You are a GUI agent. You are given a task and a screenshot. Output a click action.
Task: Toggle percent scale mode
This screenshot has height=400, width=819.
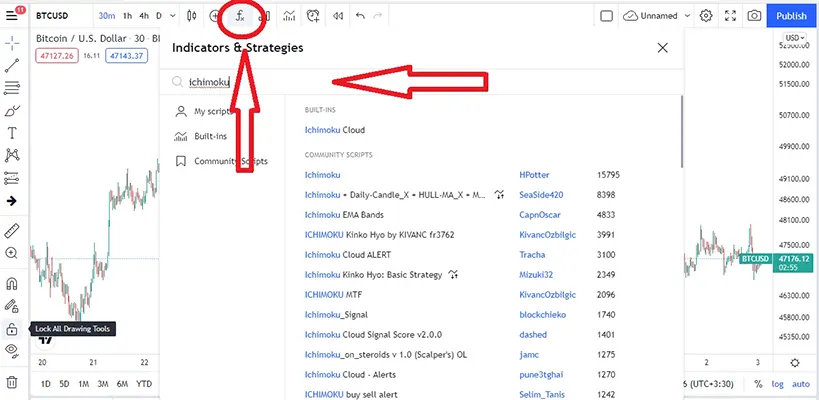758,384
